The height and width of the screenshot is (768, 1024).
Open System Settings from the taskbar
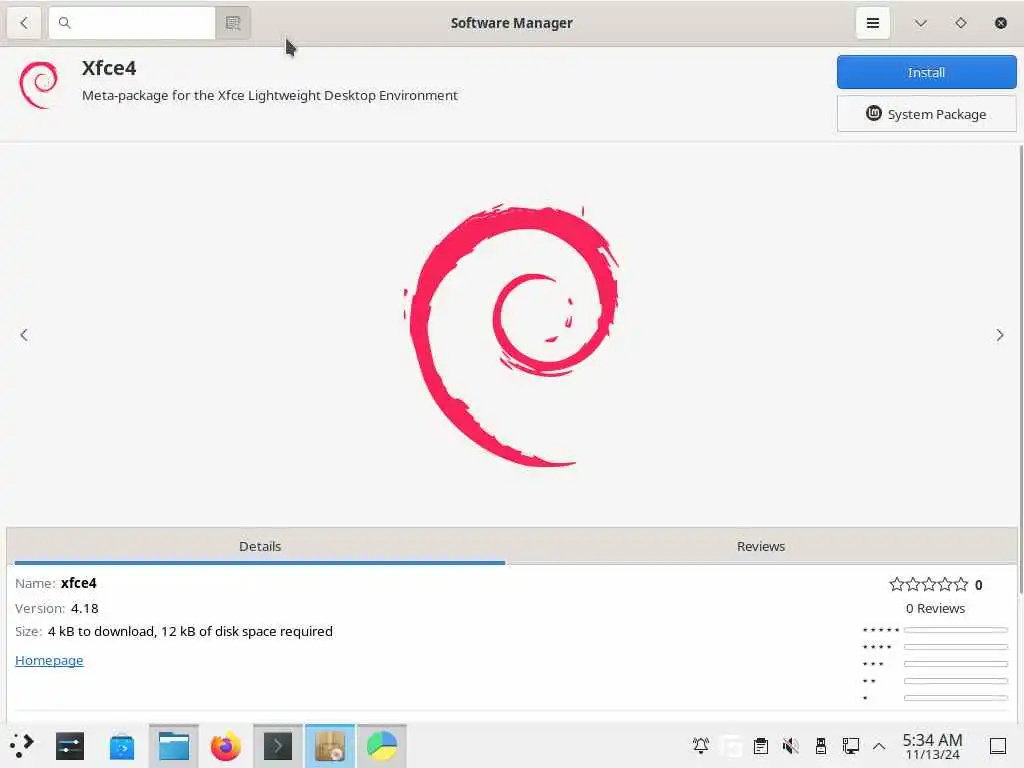[x=70, y=746]
